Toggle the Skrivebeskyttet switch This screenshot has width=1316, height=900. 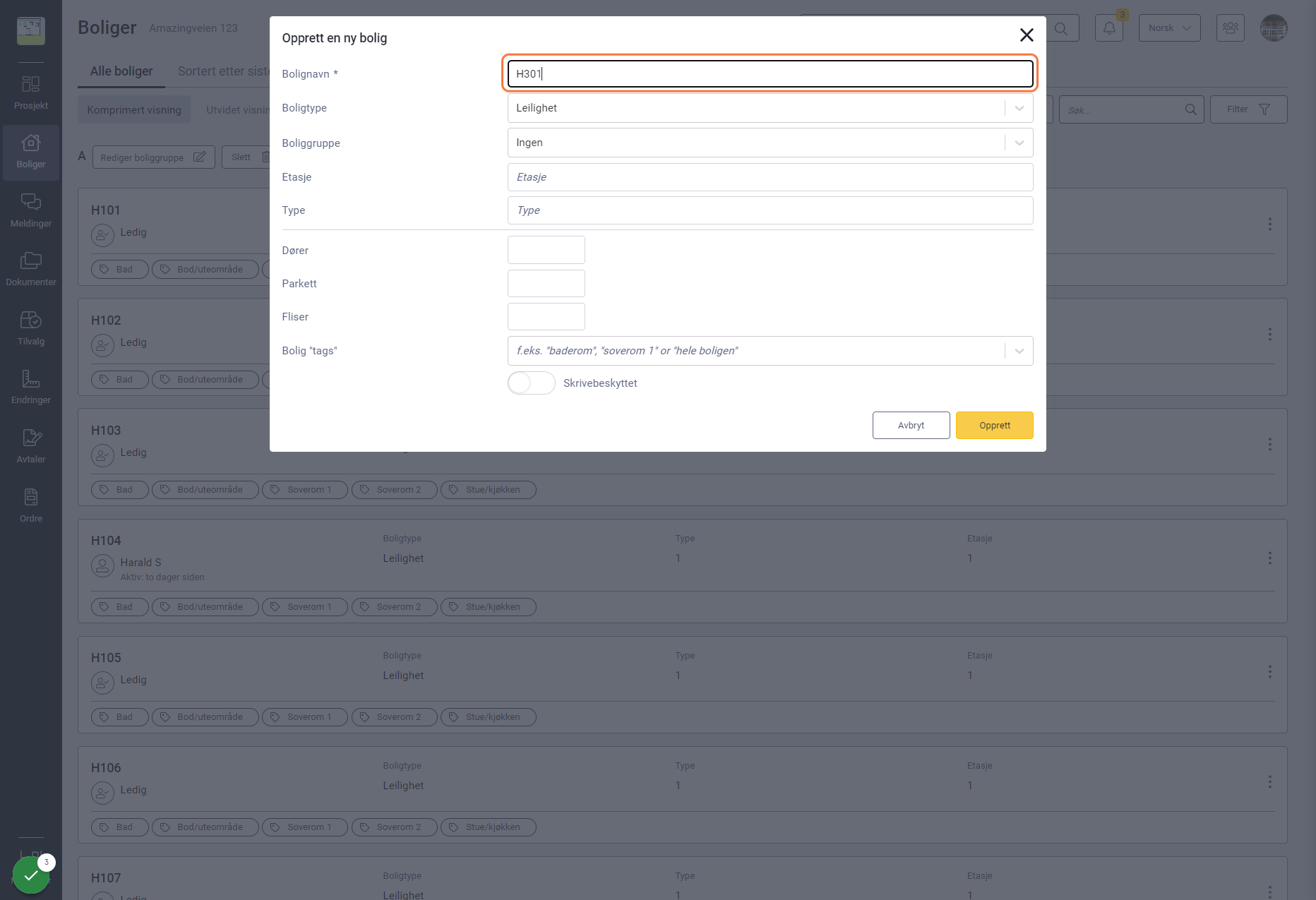click(x=532, y=383)
